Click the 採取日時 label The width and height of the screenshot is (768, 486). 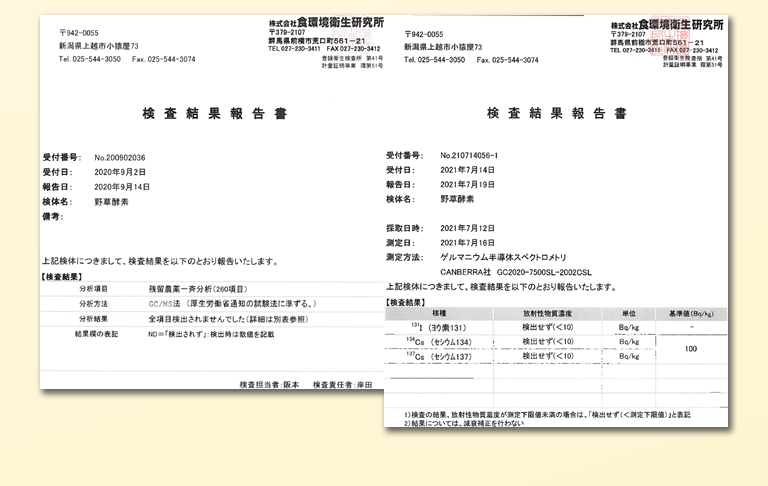click(x=405, y=228)
